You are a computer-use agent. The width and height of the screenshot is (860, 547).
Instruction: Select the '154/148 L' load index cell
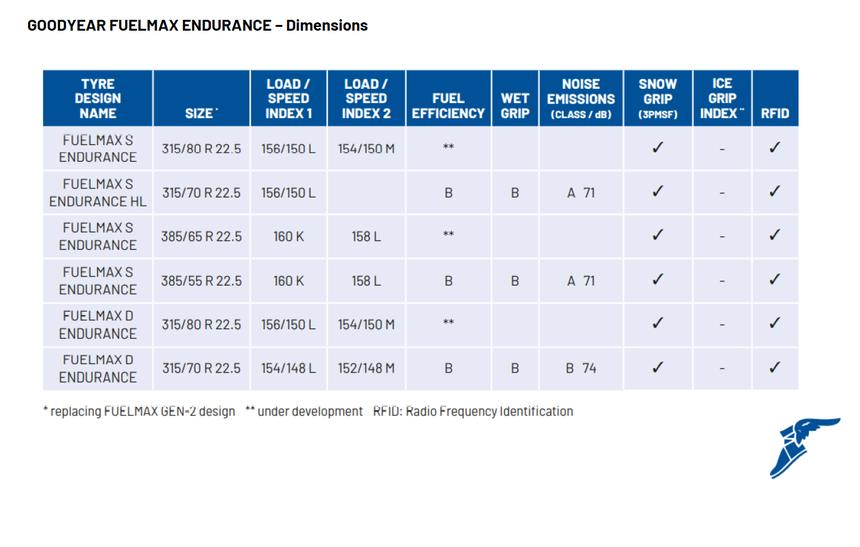click(288, 368)
